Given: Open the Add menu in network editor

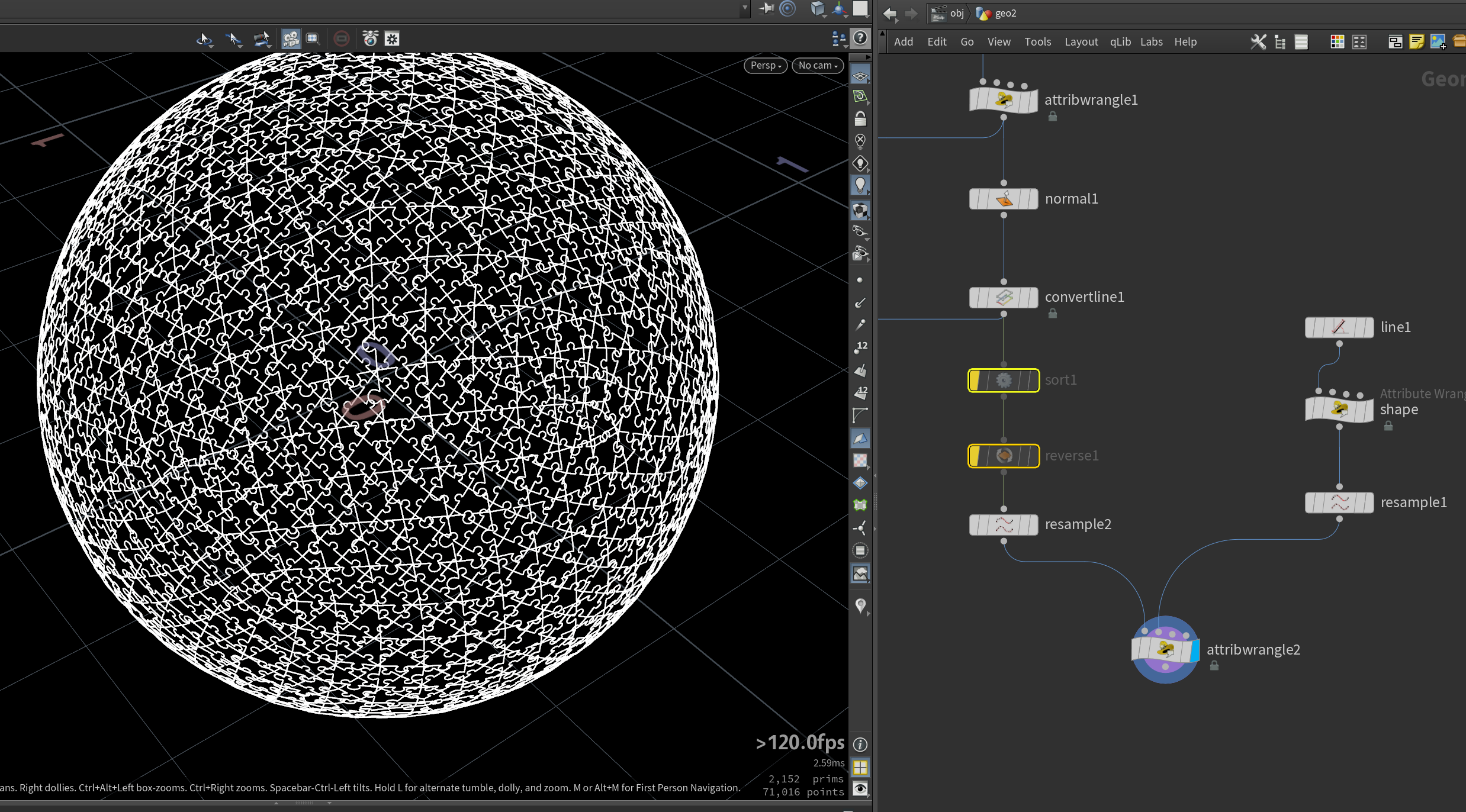Looking at the screenshot, I should (904, 41).
